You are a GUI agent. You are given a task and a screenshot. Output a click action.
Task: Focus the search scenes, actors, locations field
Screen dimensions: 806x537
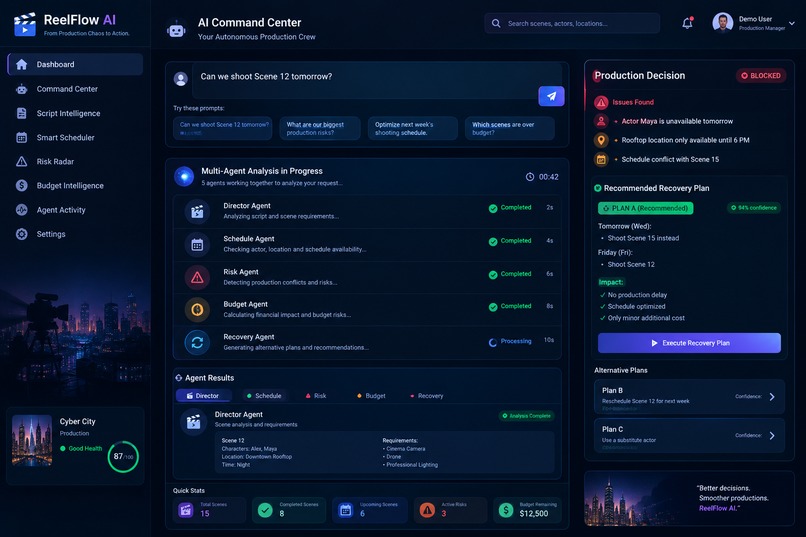[x=572, y=23]
